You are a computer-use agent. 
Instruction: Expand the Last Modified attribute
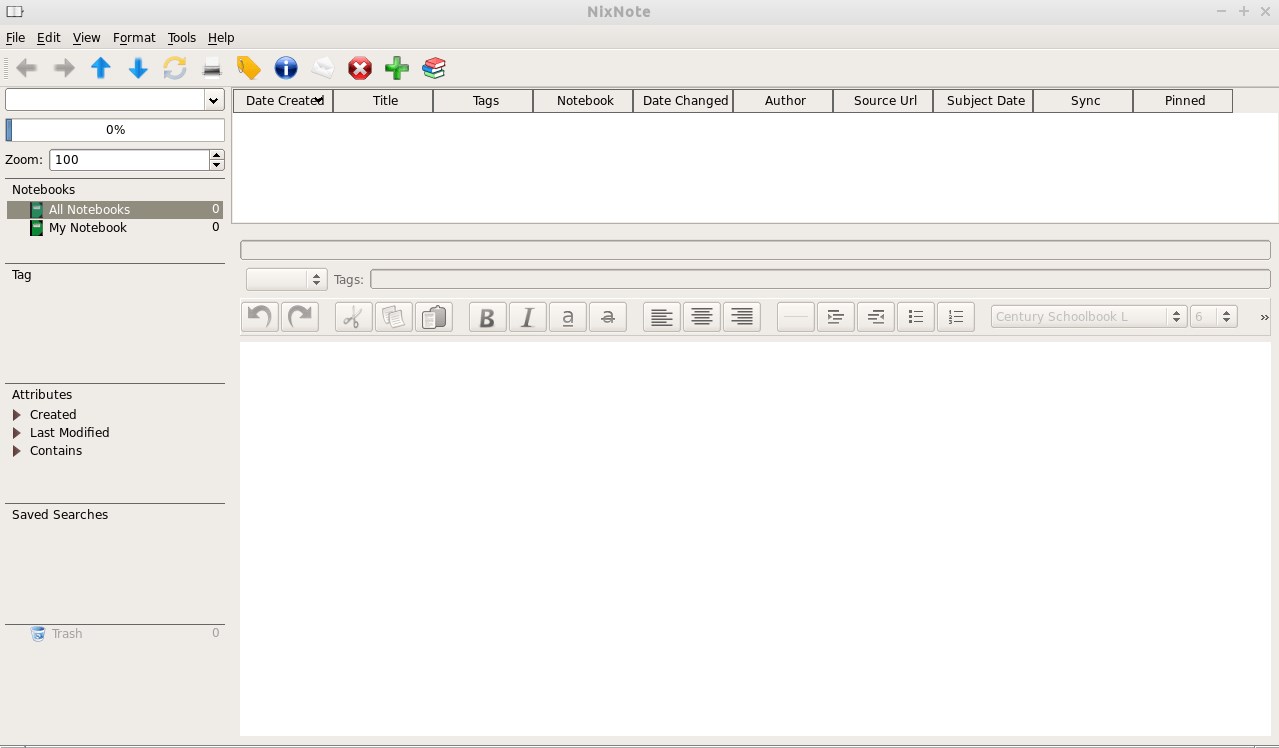[x=17, y=433]
